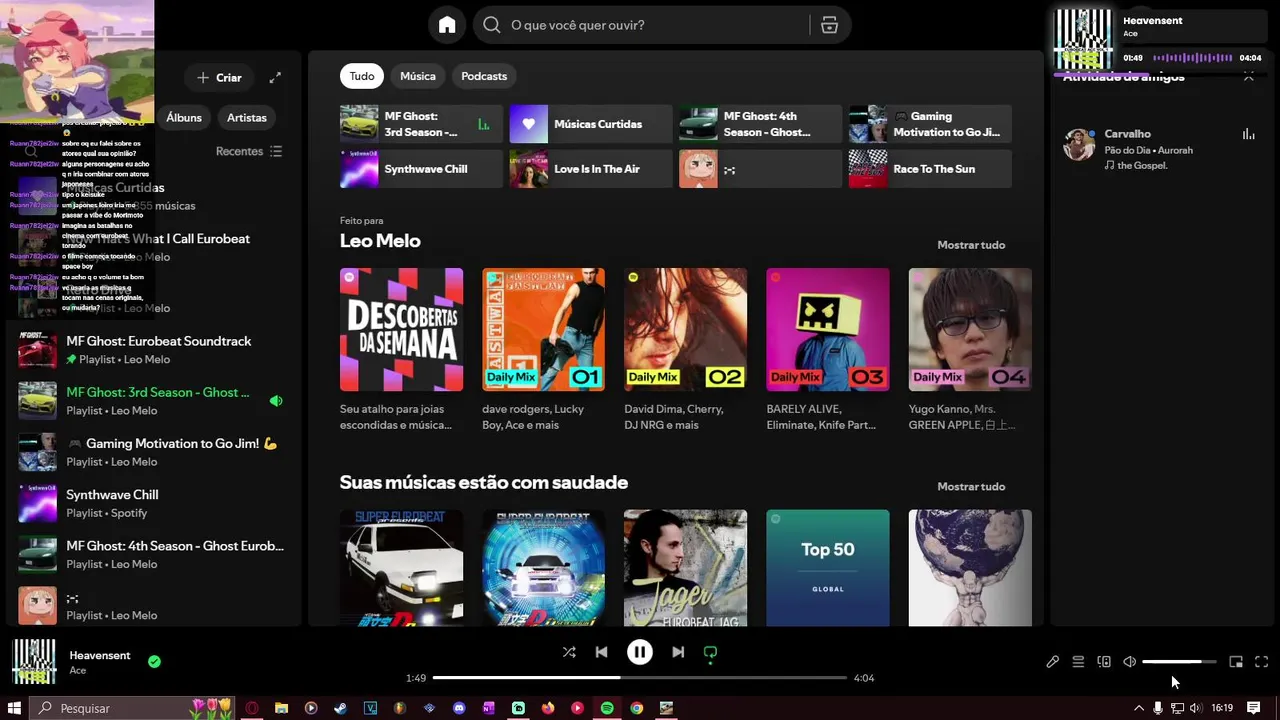1280x720 pixels.
Task: Expand library with the arrows icon
Action: point(275,77)
